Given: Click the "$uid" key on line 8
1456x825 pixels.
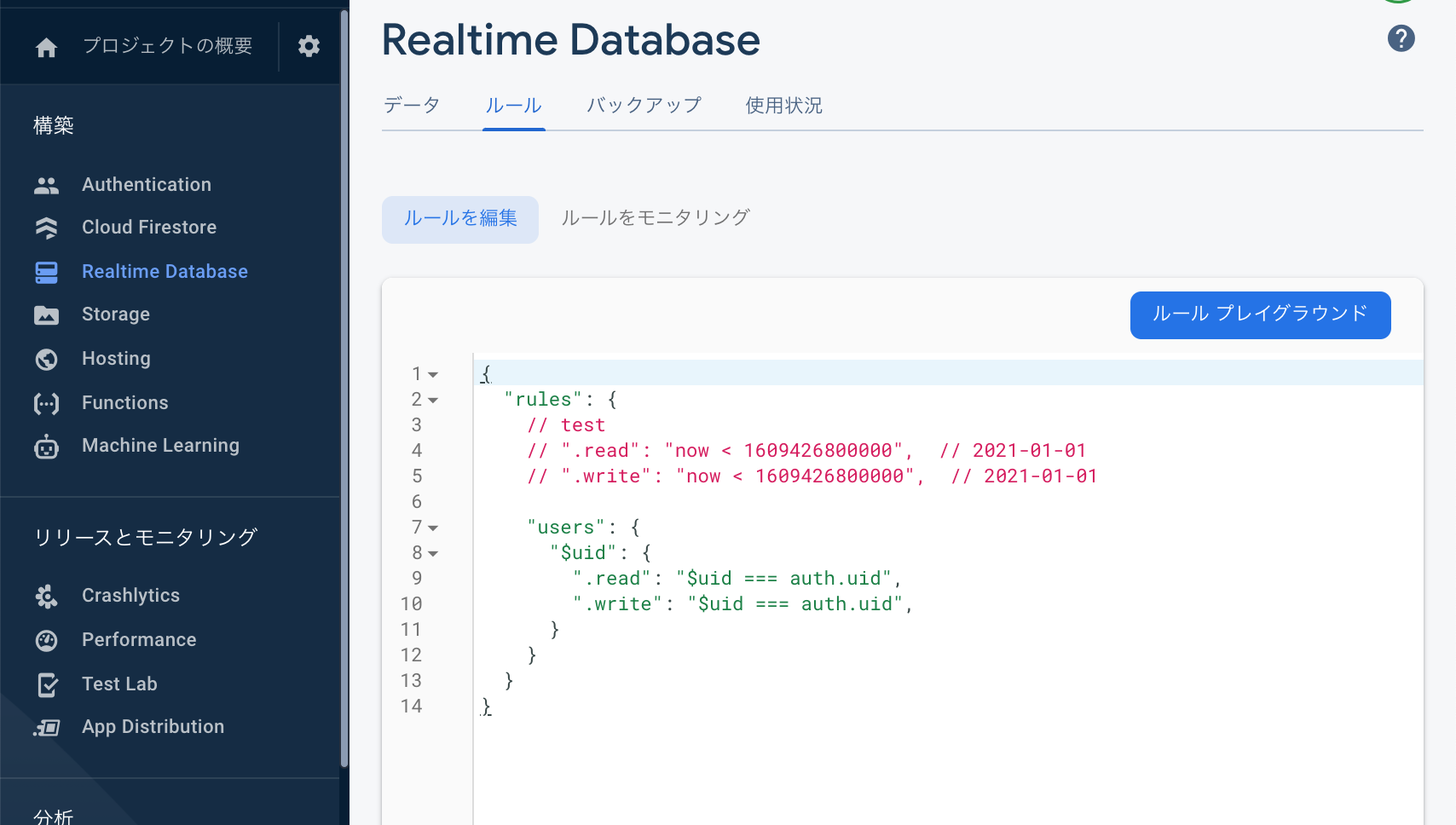Looking at the screenshot, I should (x=583, y=553).
